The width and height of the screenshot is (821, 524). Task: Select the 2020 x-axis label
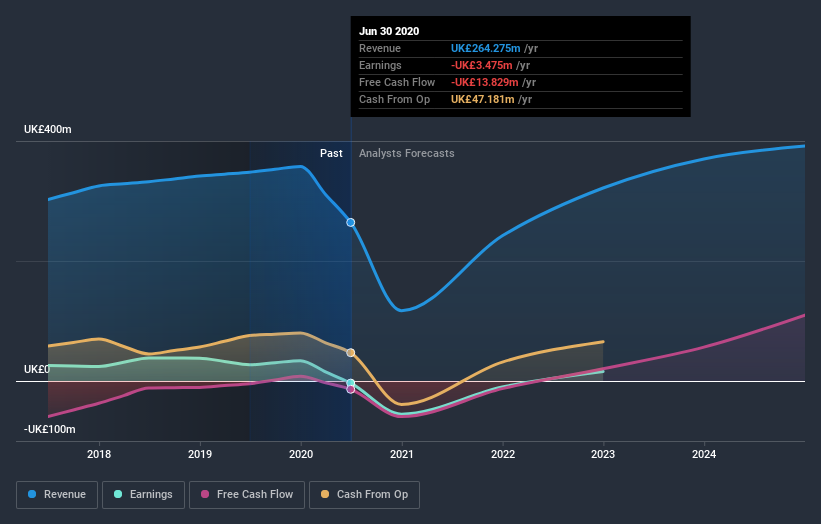click(x=301, y=454)
